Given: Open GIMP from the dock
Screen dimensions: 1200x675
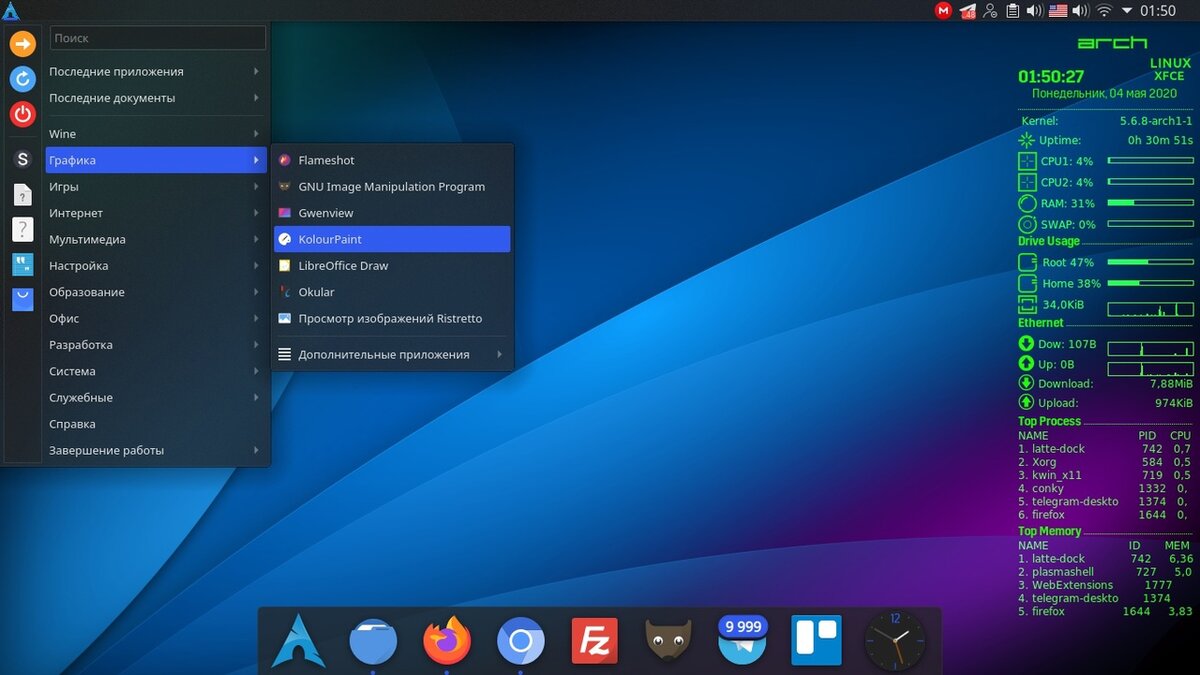Looking at the screenshot, I should [667, 640].
